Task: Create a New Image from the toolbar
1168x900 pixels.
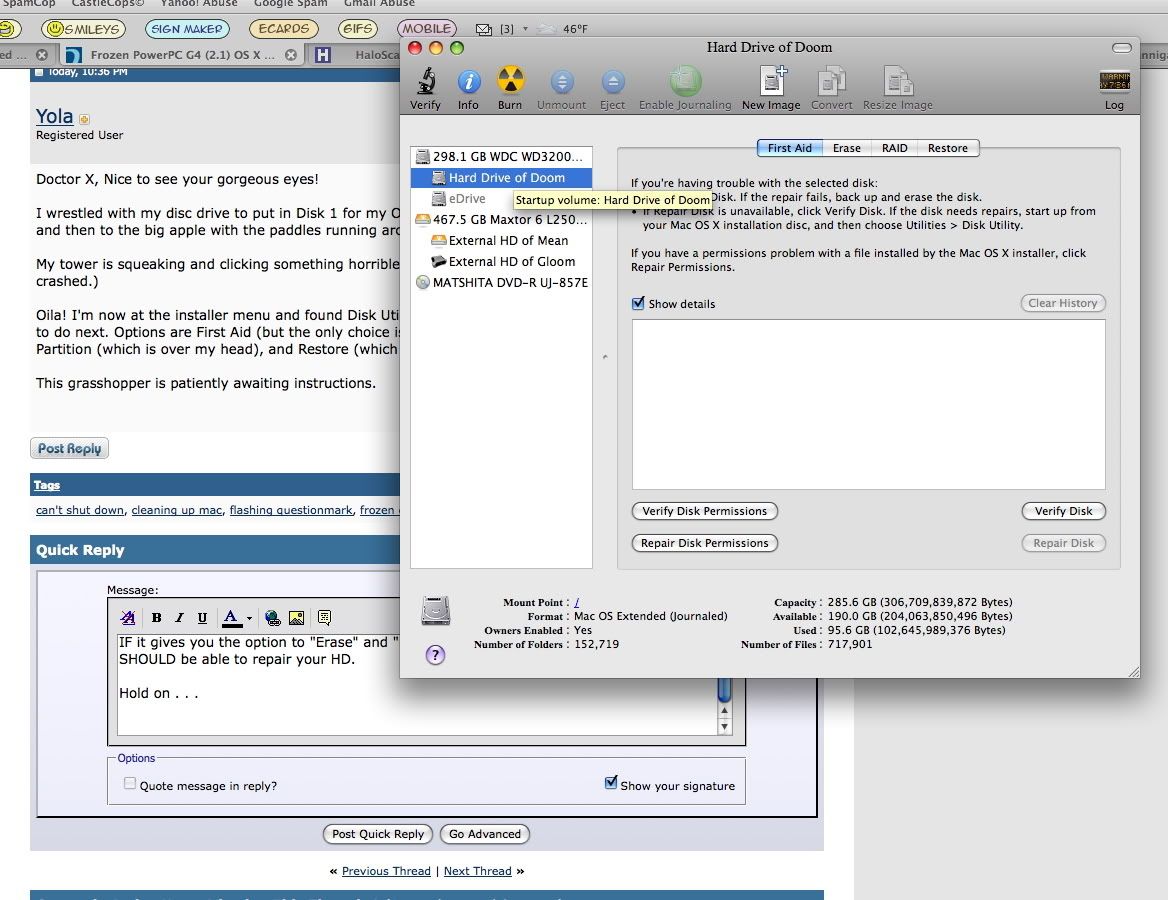Action: click(772, 81)
